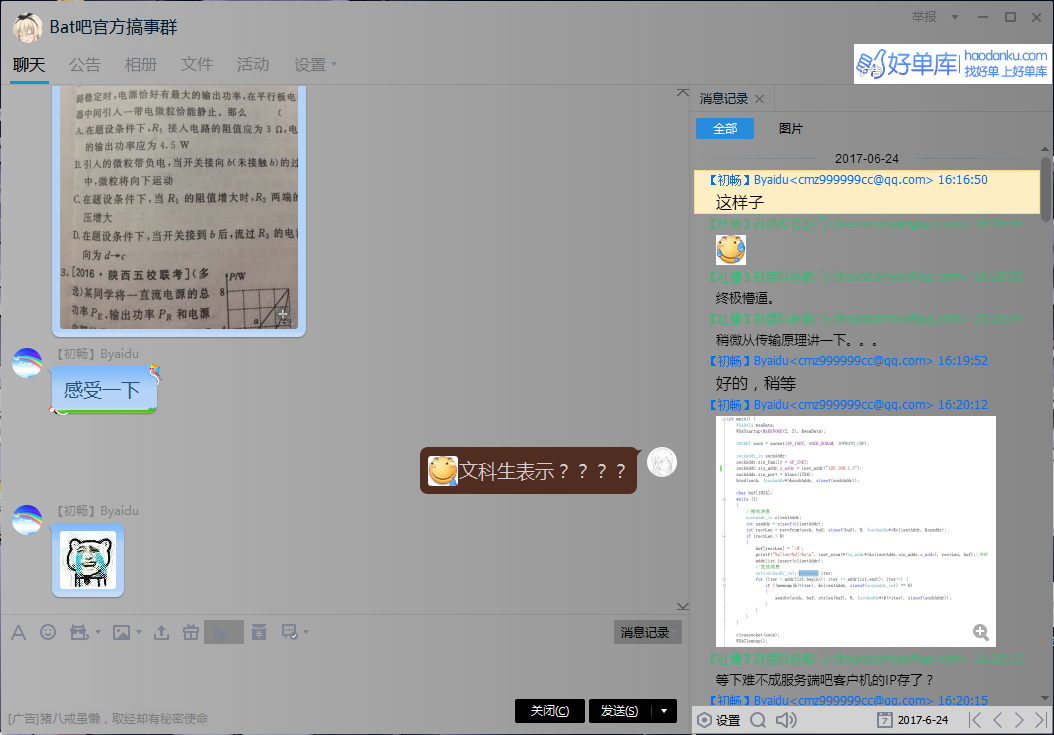
Task: Select the screenshot scissors tool
Action: point(221,632)
